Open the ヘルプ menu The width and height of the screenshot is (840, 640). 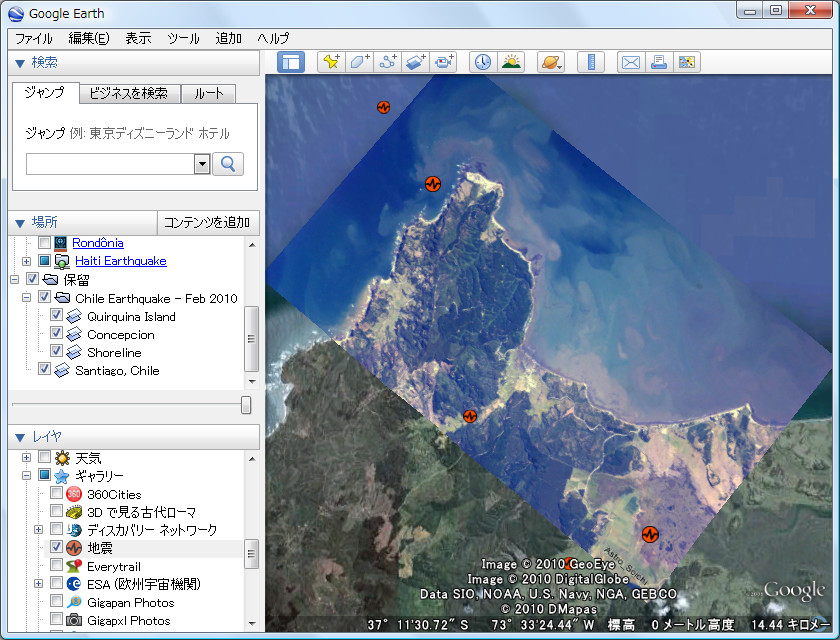pyautogui.click(x=273, y=39)
